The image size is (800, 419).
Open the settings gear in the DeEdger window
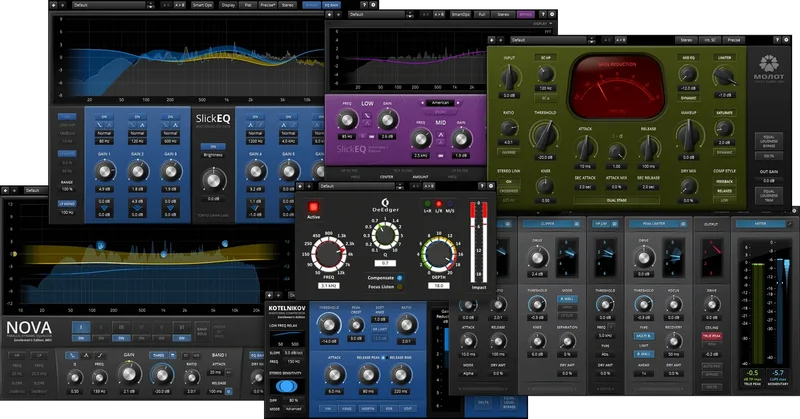[490, 186]
